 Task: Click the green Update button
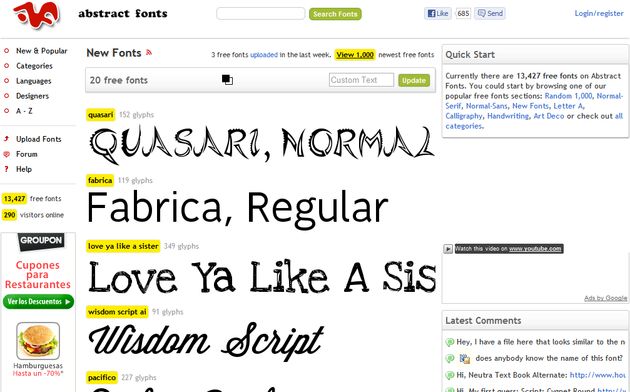(x=414, y=80)
